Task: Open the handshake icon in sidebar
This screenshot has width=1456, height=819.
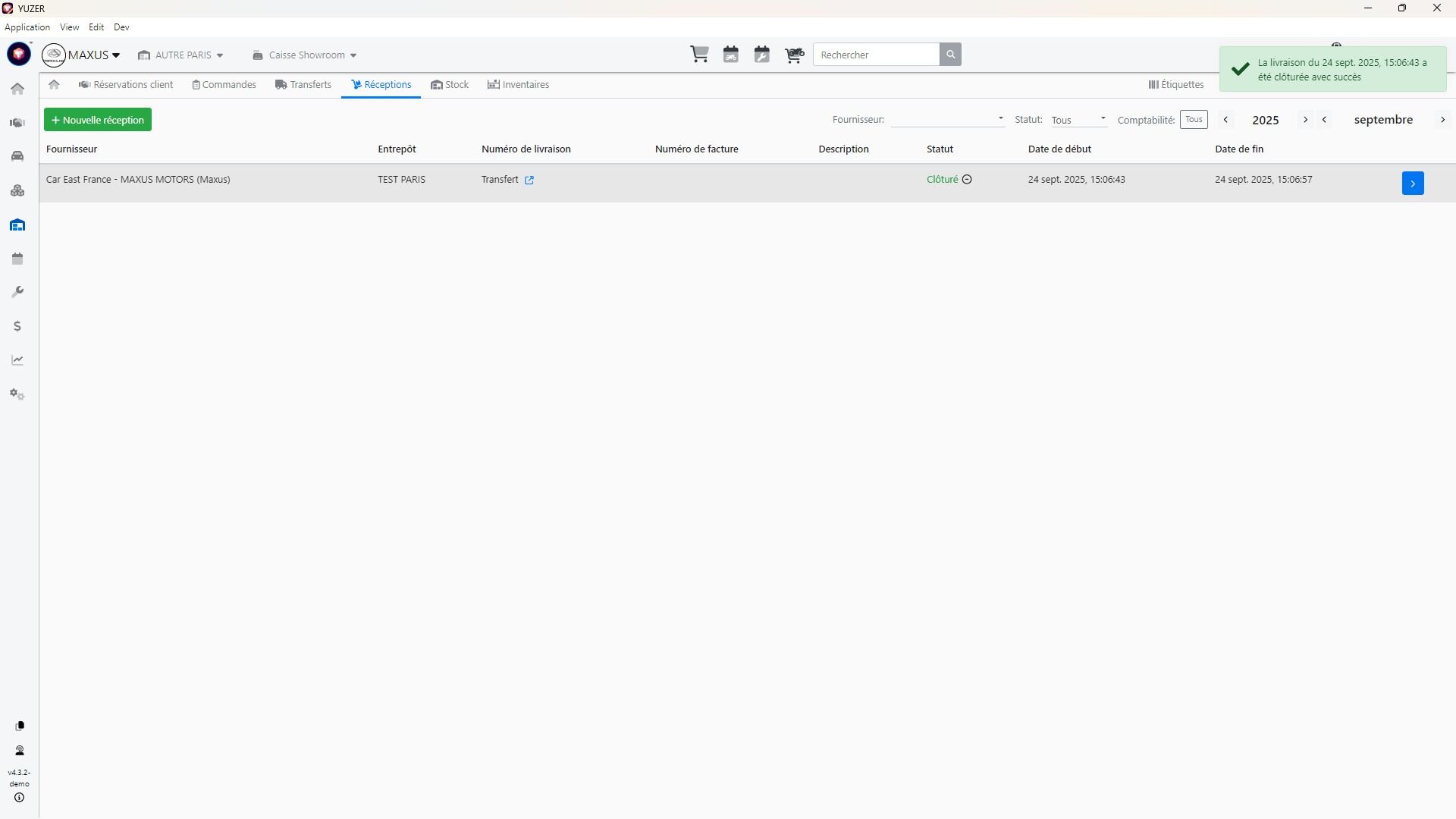Action: pyautogui.click(x=17, y=123)
